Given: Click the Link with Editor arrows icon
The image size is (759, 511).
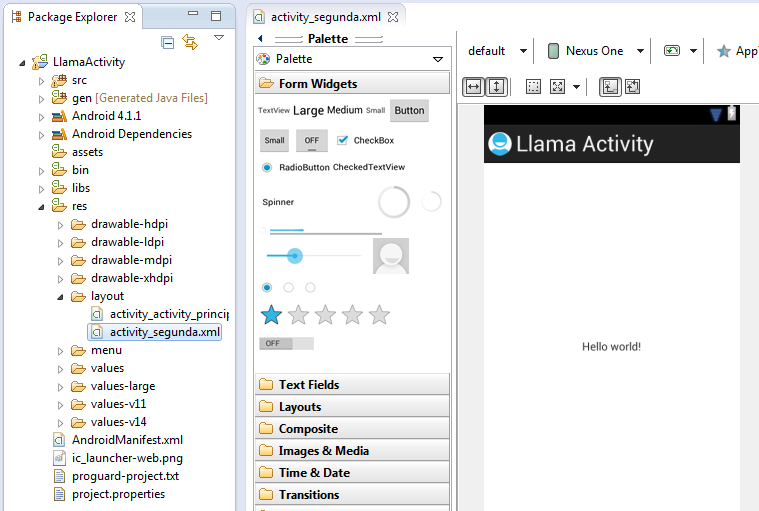Looking at the screenshot, I should tap(190, 42).
